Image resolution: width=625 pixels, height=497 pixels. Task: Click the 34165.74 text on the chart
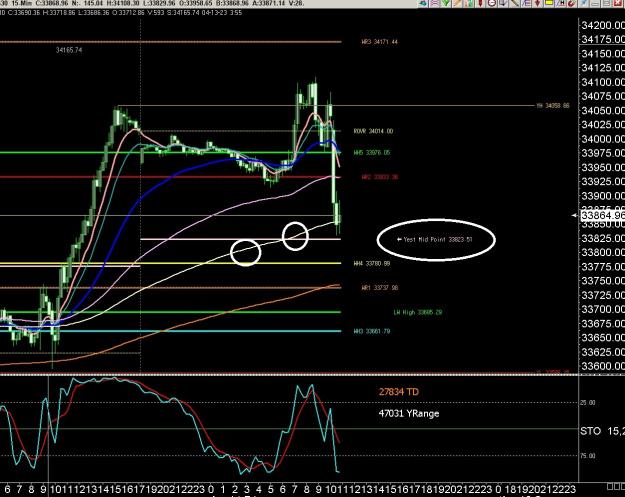pyautogui.click(x=69, y=50)
